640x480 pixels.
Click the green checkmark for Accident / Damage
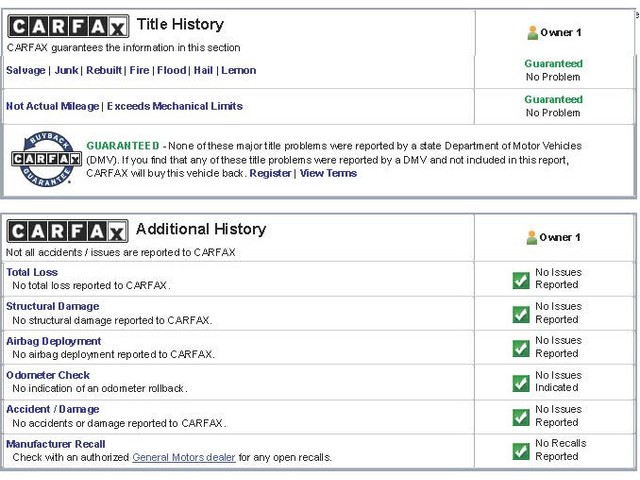(521, 416)
